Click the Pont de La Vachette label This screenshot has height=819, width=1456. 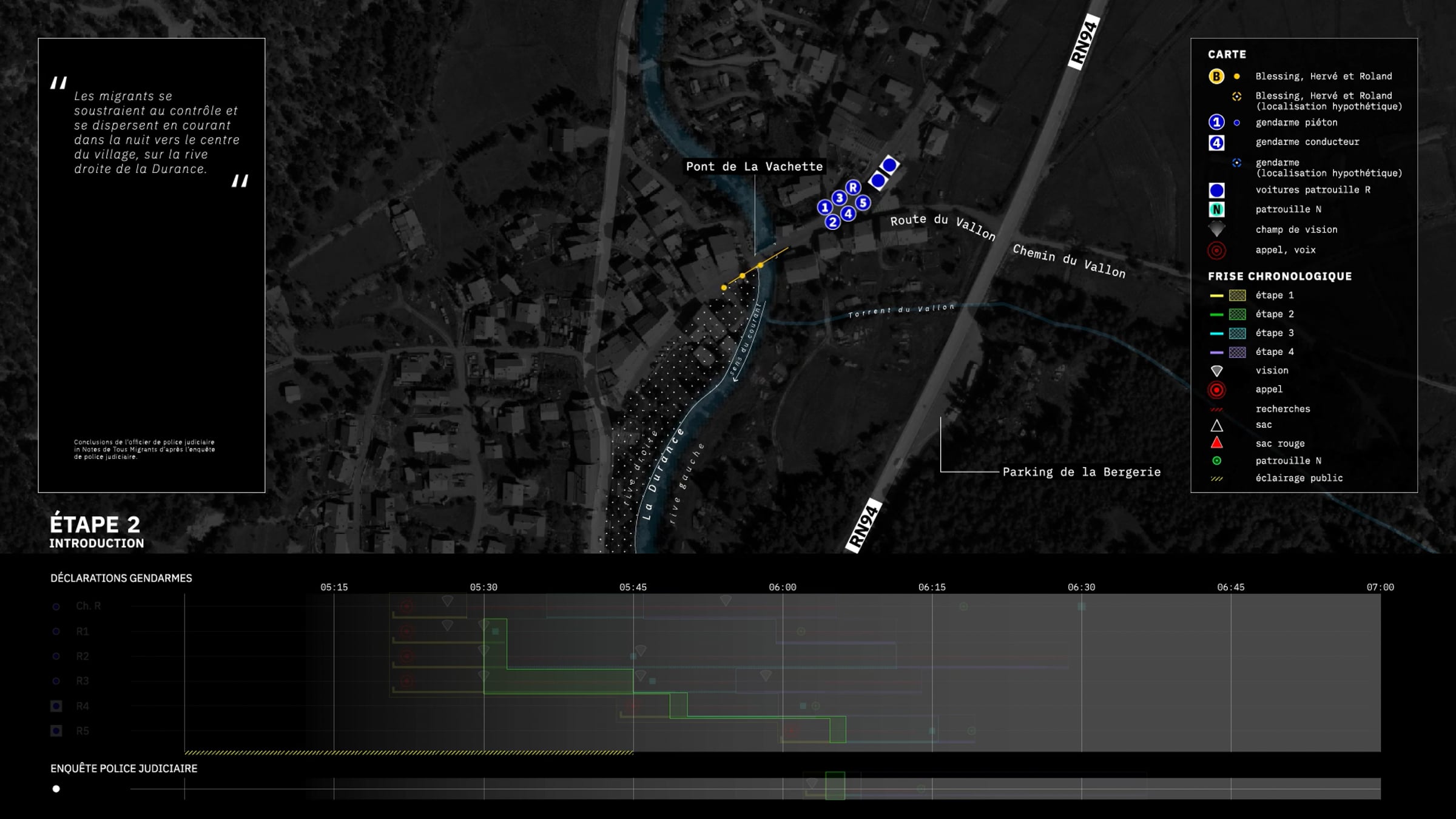pos(754,166)
